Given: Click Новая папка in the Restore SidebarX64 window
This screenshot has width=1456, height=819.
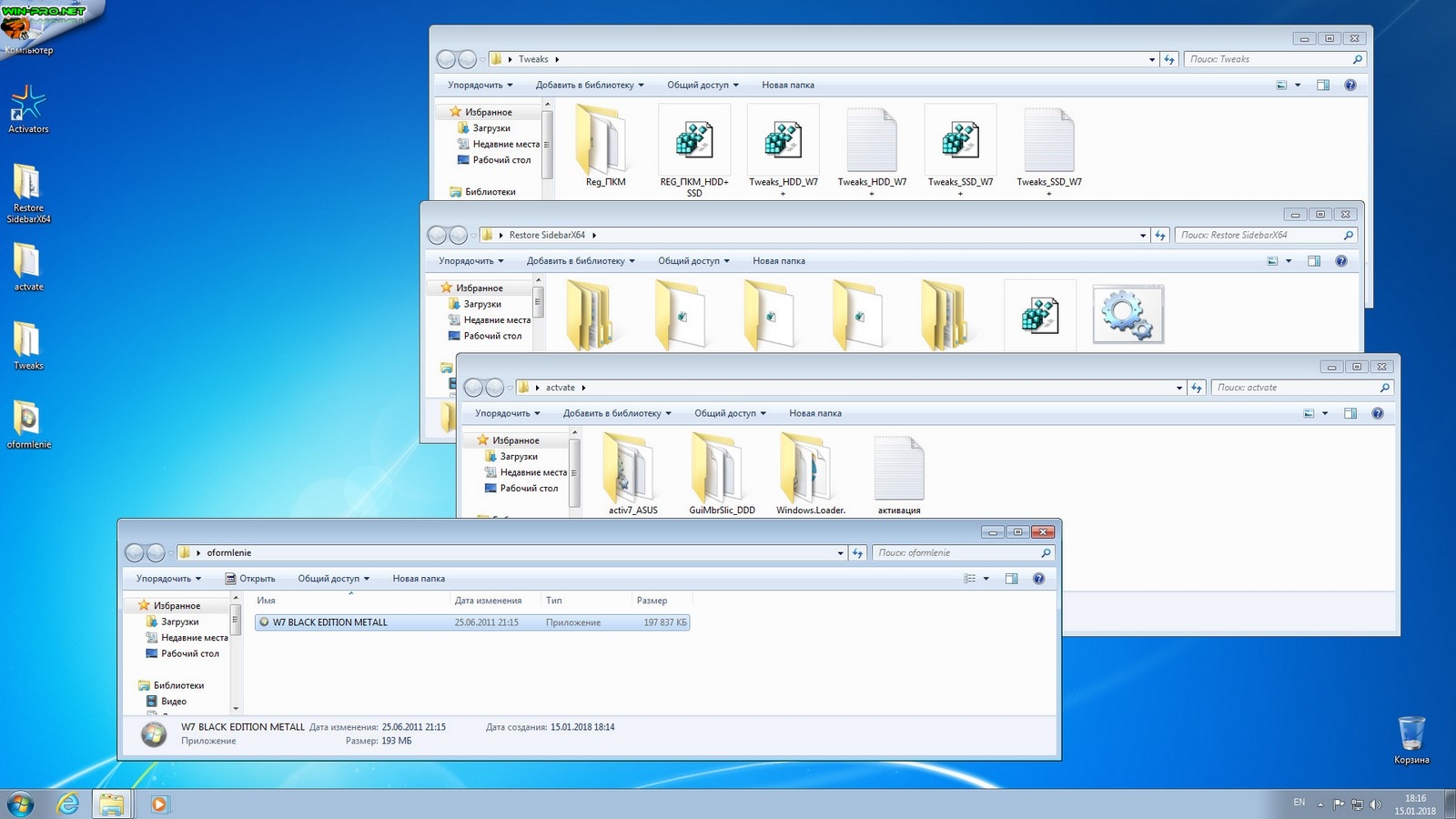Looking at the screenshot, I should click(778, 261).
